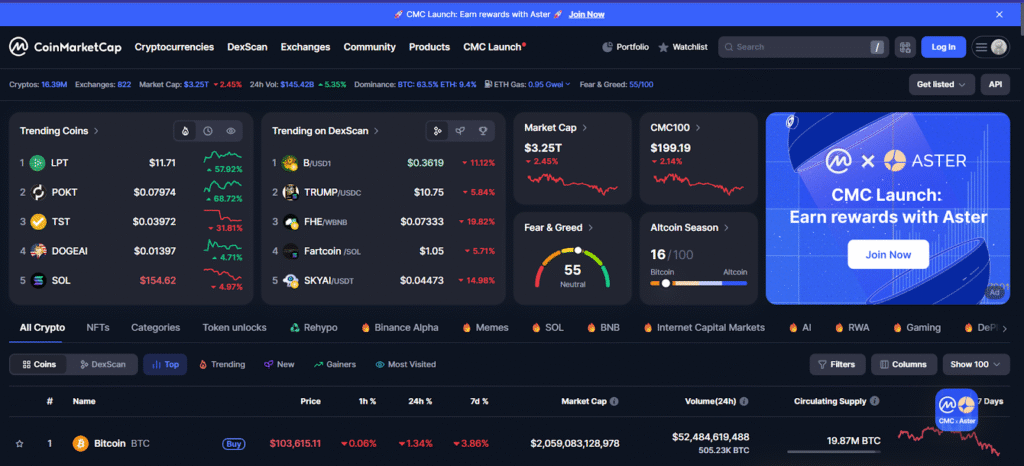1024x466 pixels.
Task: Click the slash shortcut key in search bar
Action: click(x=876, y=47)
